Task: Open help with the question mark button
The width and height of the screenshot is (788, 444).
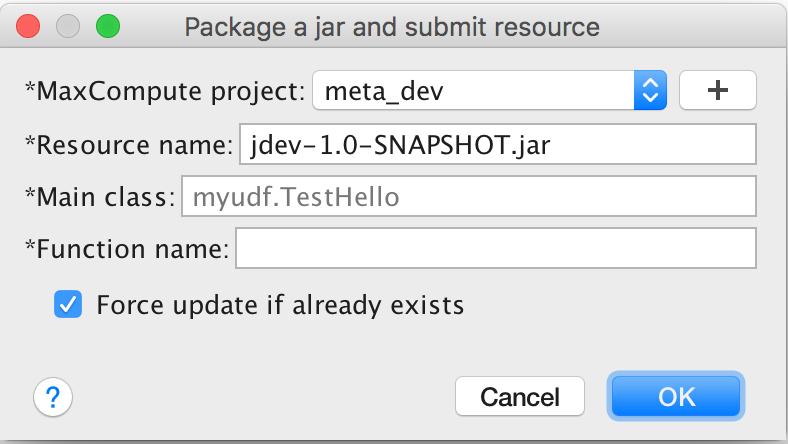Action: coord(53,397)
